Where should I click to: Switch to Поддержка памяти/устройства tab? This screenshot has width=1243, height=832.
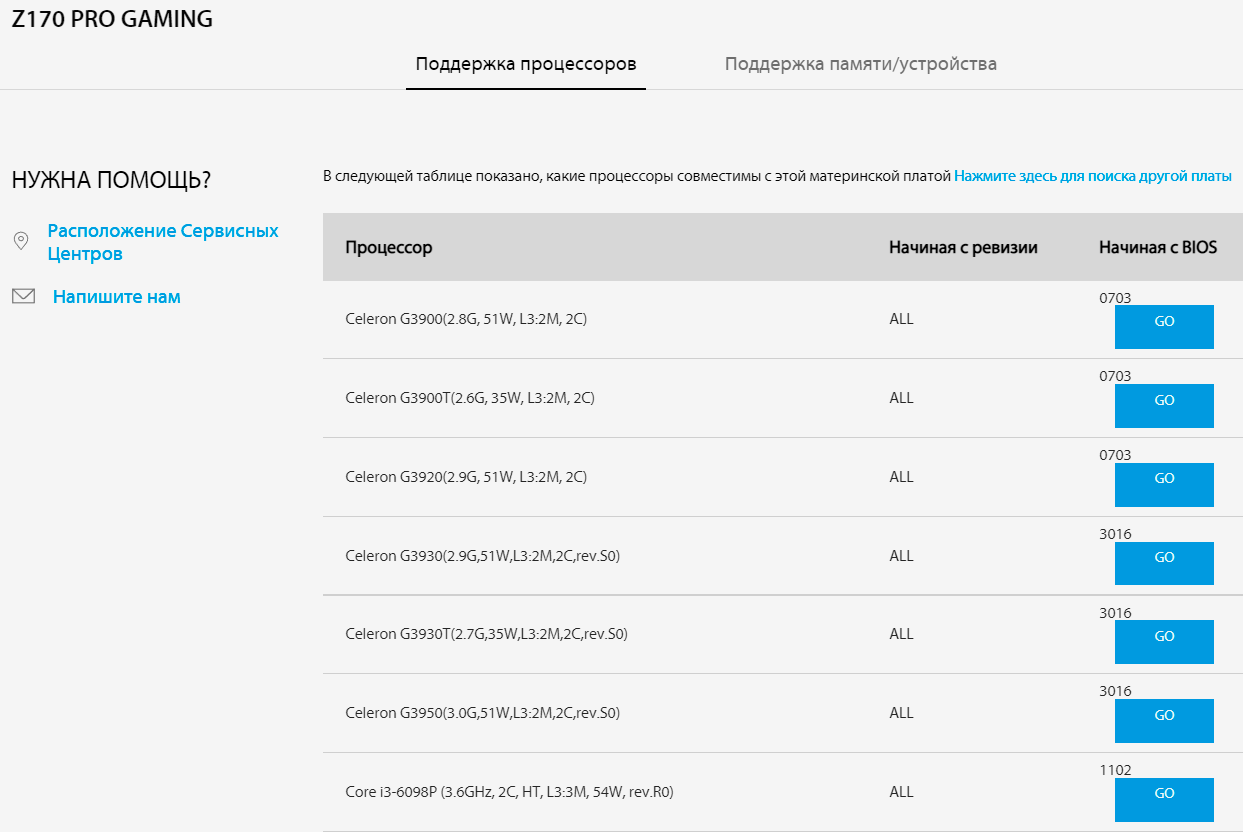[860, 64]
